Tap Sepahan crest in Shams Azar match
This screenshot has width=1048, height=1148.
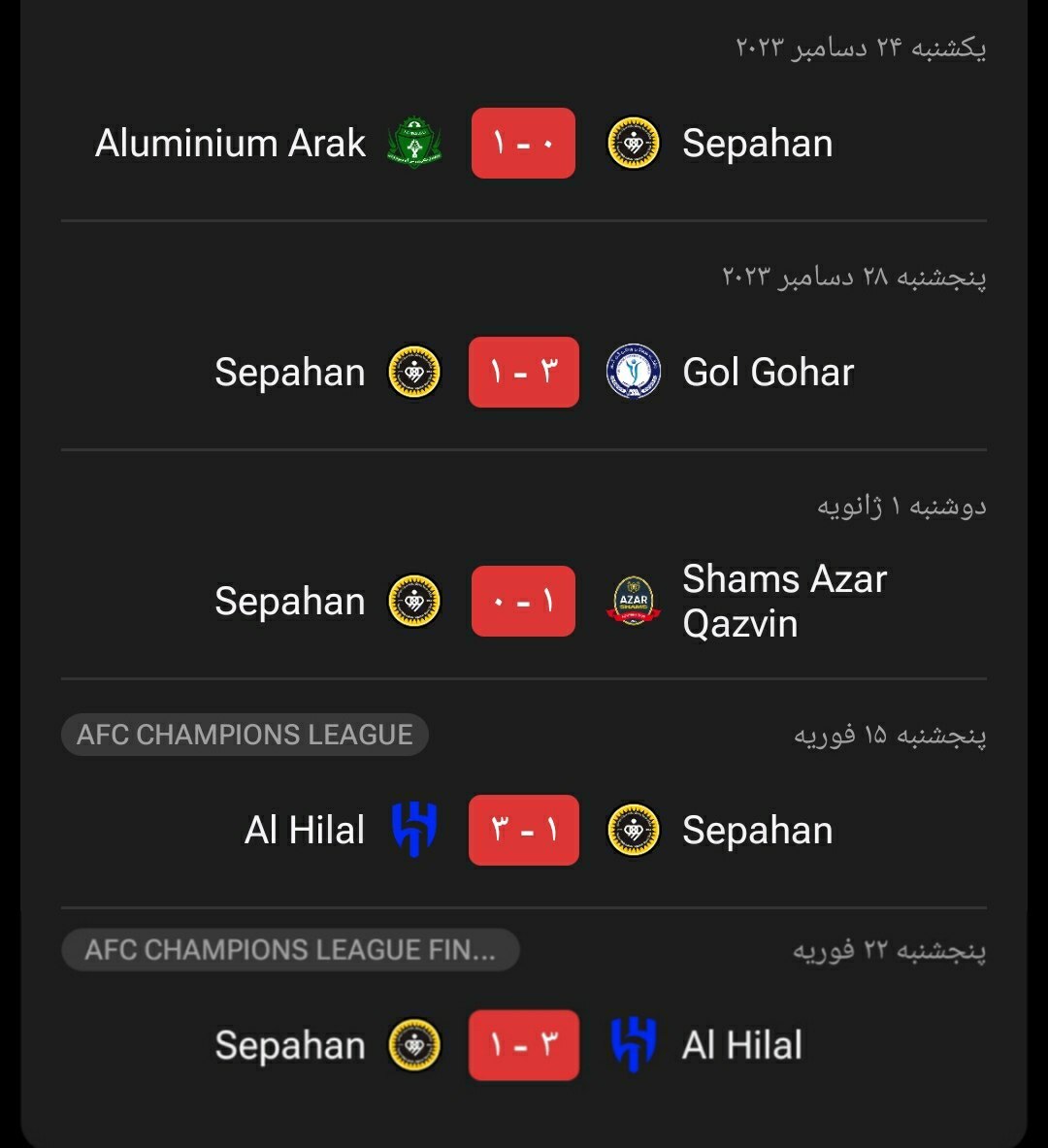tap(414, 602)
